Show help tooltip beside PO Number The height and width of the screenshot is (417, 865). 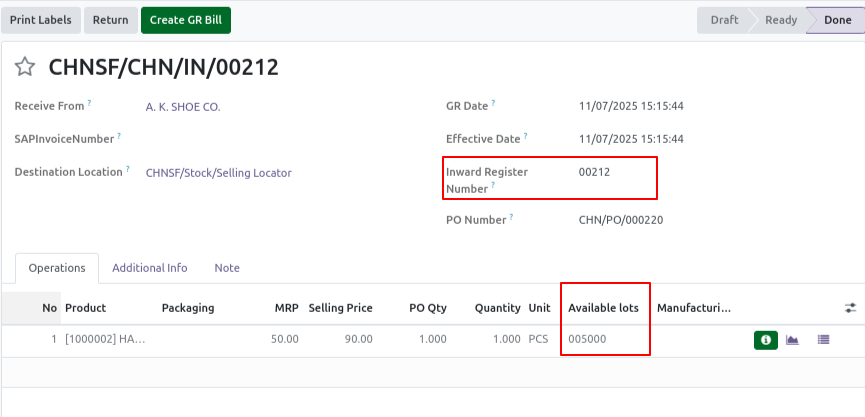[511, 217]
